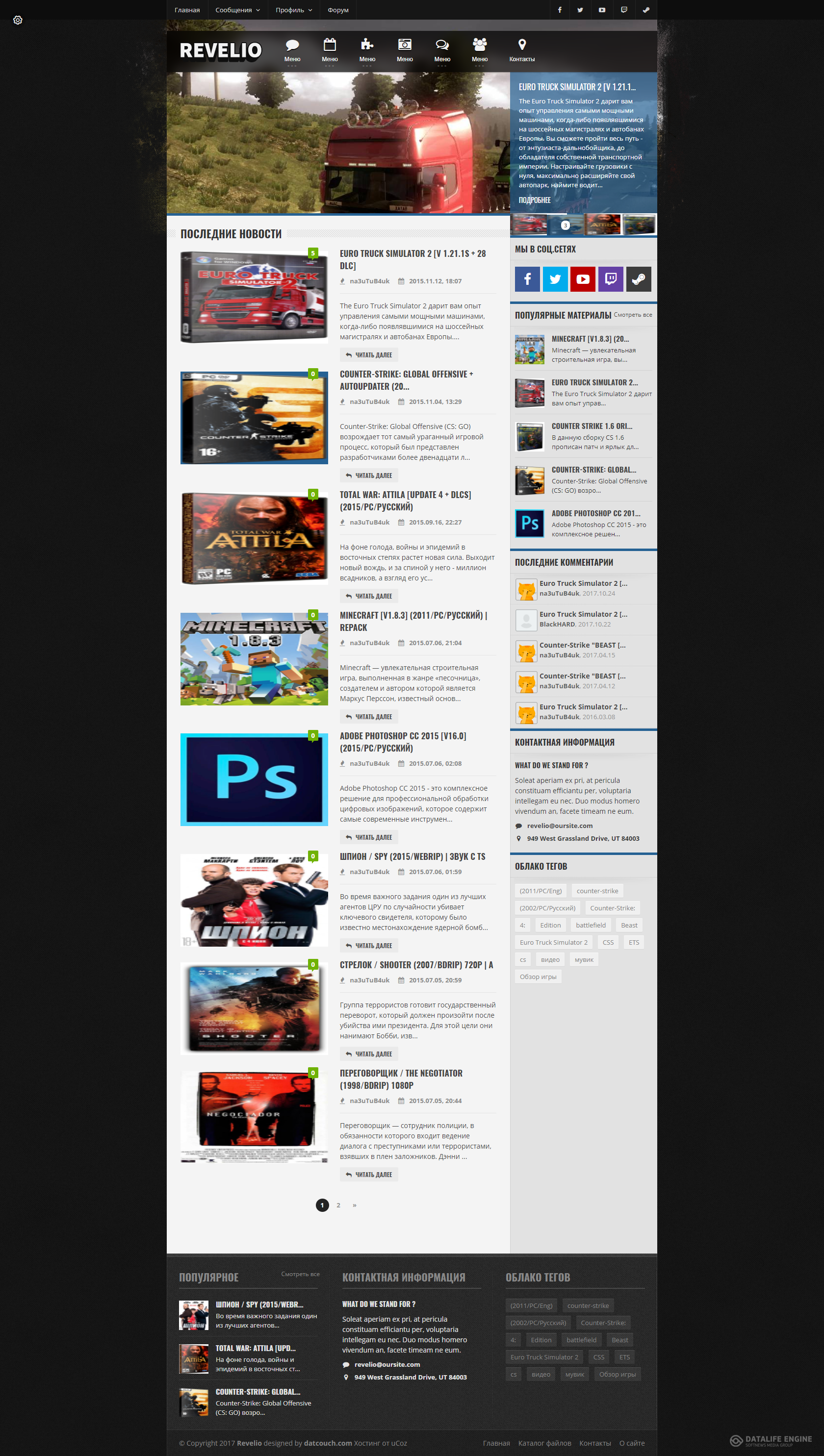824x1456 pixels.
Task: Open О сайте footer link
Action: click(x=632, y=1443)
